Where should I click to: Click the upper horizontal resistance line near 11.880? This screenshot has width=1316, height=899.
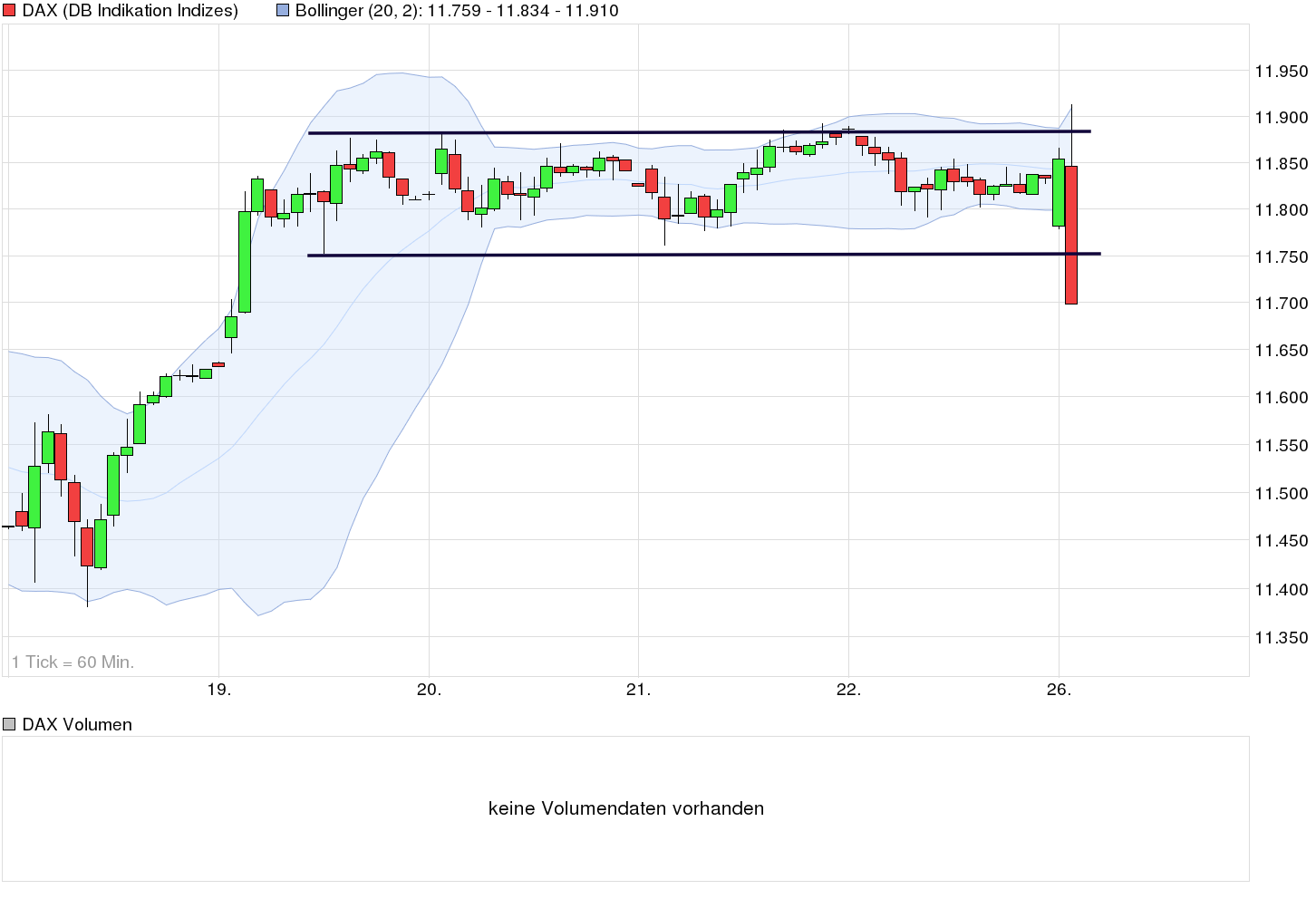point(700,132)
